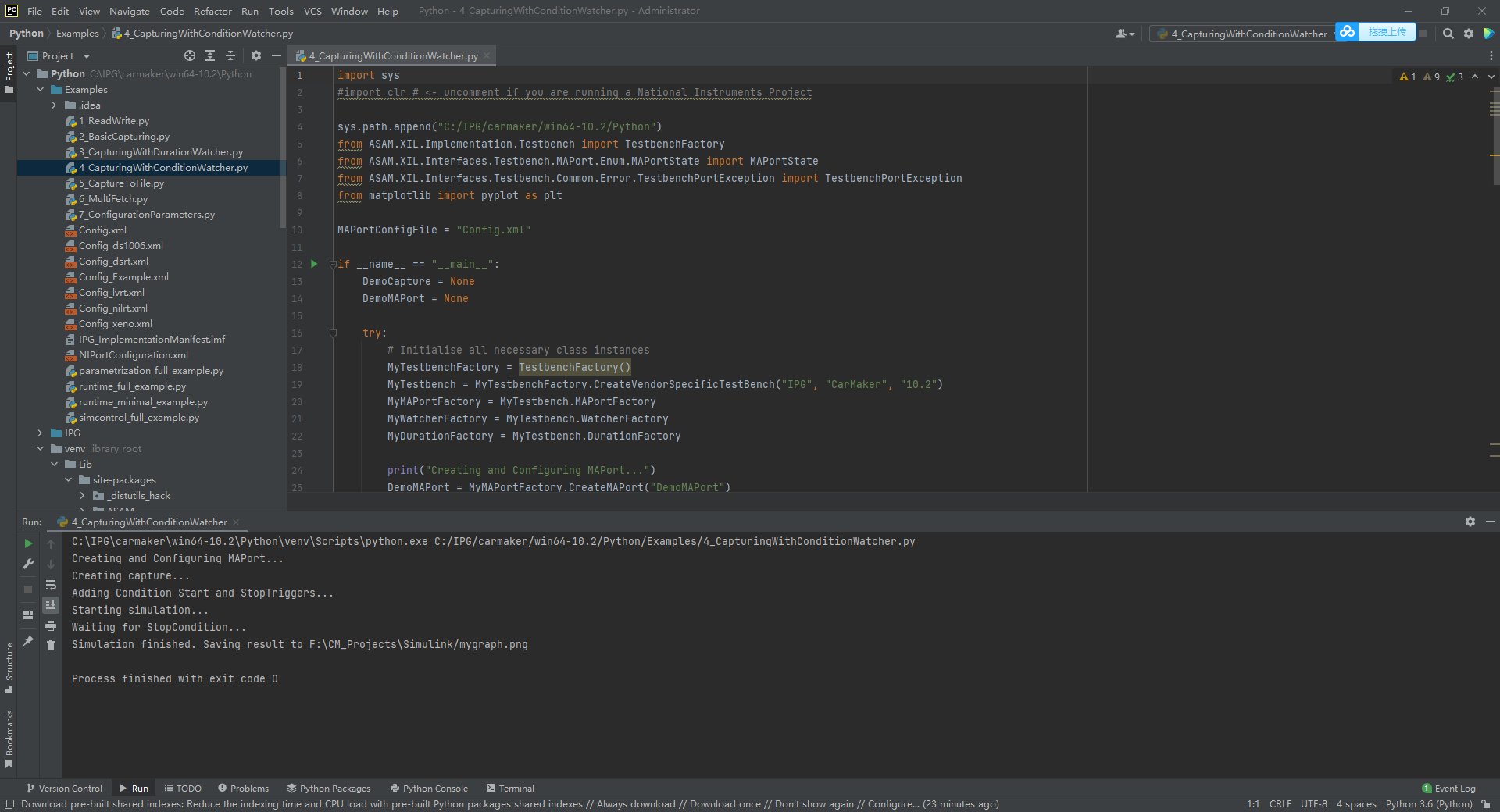Screen dimensions: 1500x812
Task: Collapse the Examples folder
Action: click(41, 89)
